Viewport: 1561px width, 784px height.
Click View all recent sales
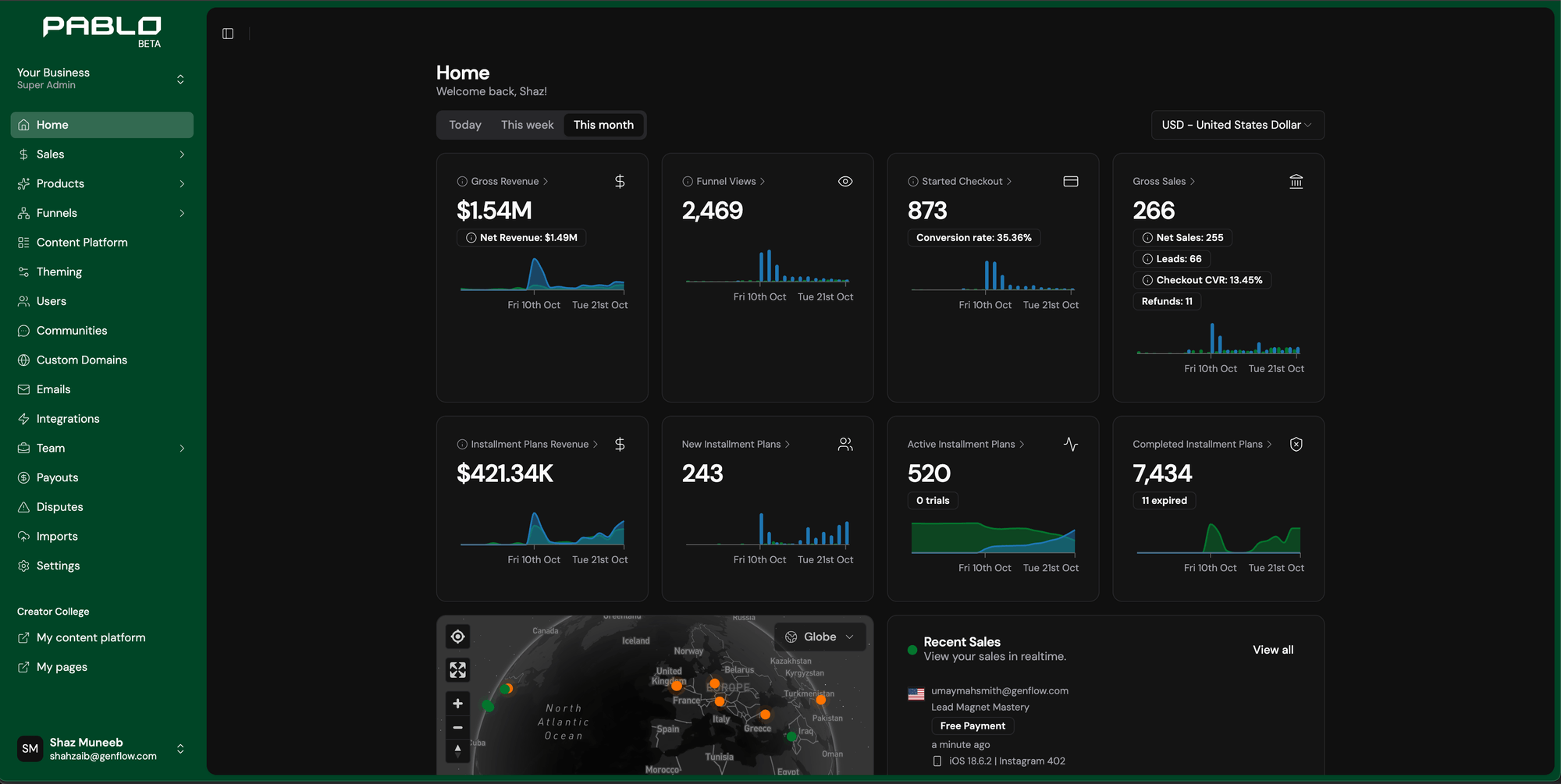click(x=1273, y=650)
